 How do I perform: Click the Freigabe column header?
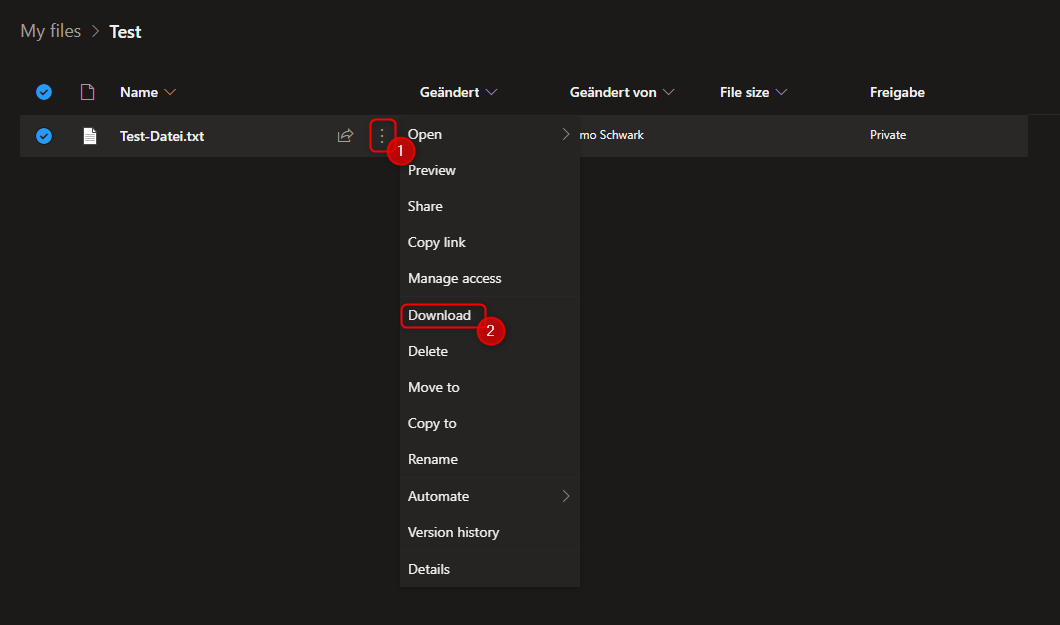coord(897,92)
